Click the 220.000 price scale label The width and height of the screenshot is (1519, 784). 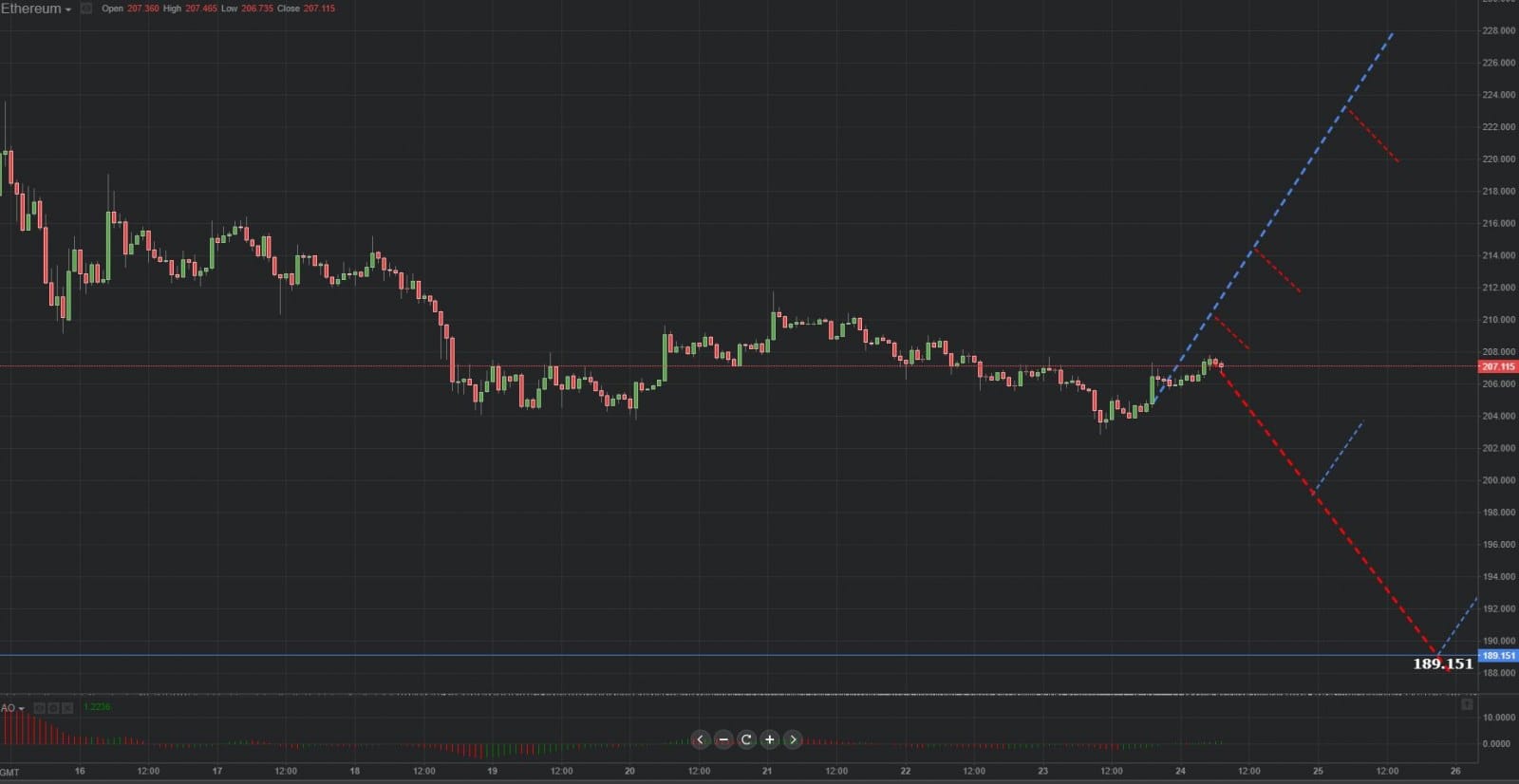click(x=1499, y=159)
